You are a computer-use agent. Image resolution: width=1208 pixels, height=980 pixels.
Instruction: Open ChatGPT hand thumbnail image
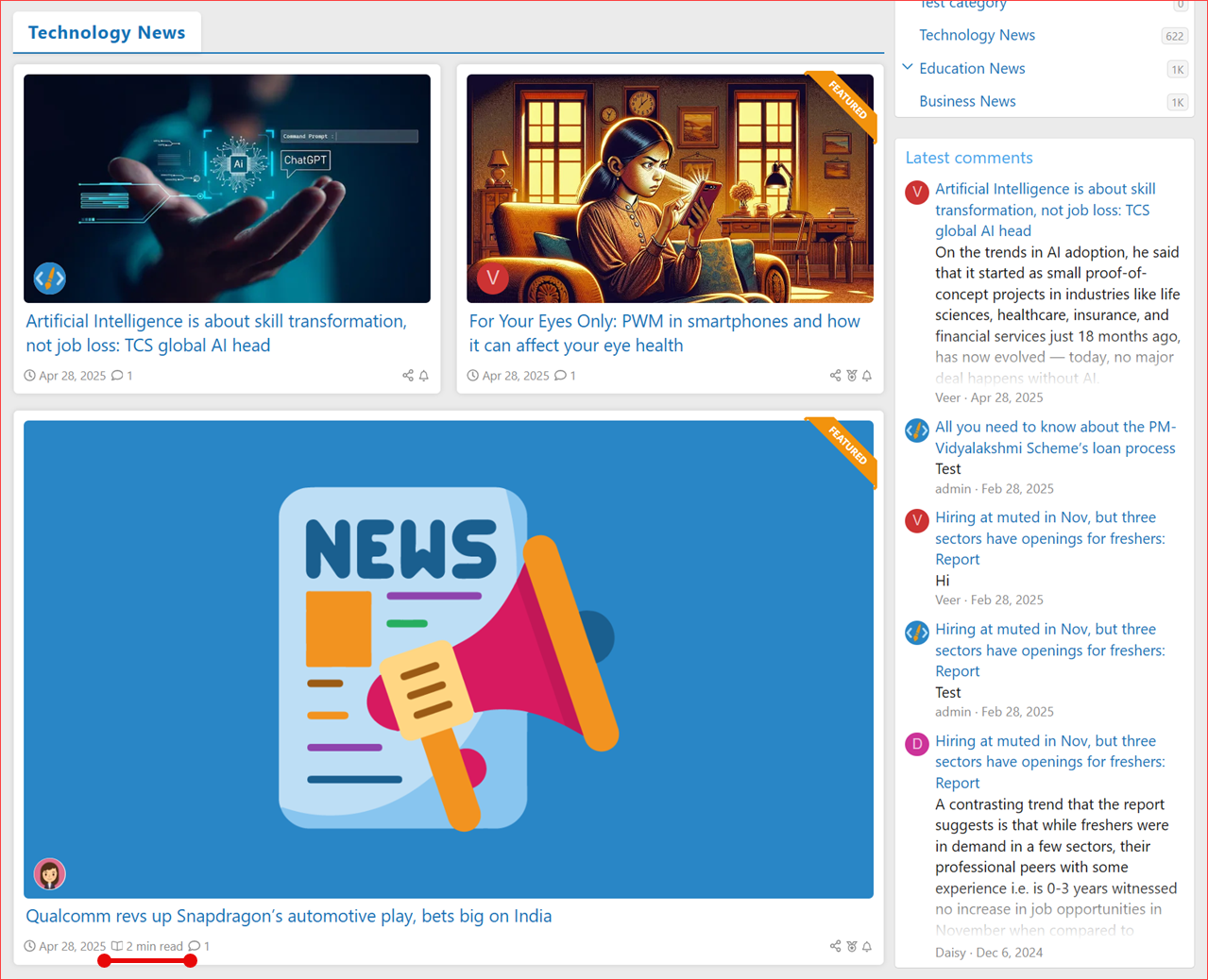[x=227, y=189]
